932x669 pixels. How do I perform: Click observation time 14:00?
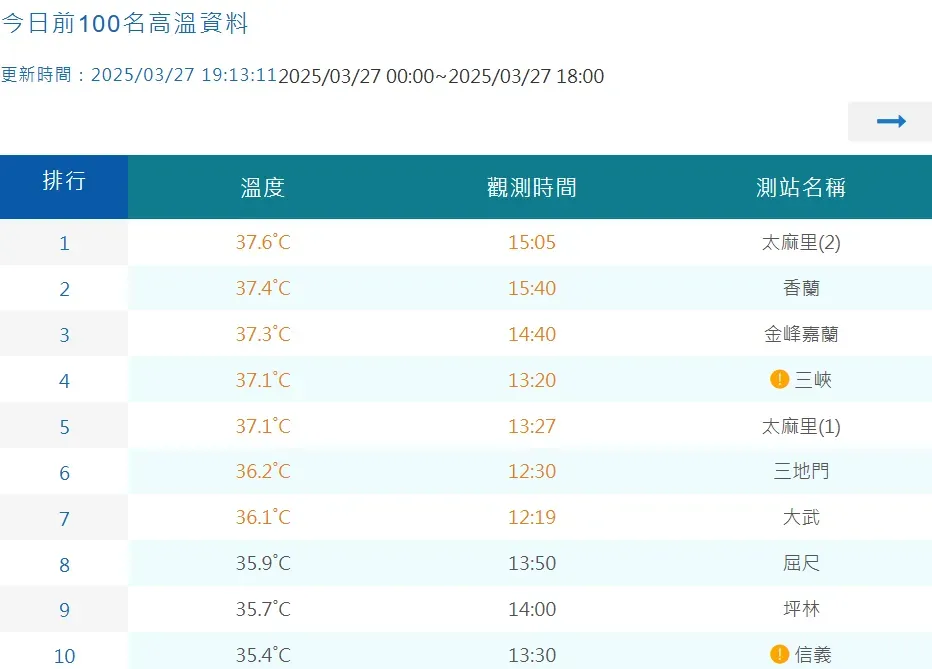(531, 608)
